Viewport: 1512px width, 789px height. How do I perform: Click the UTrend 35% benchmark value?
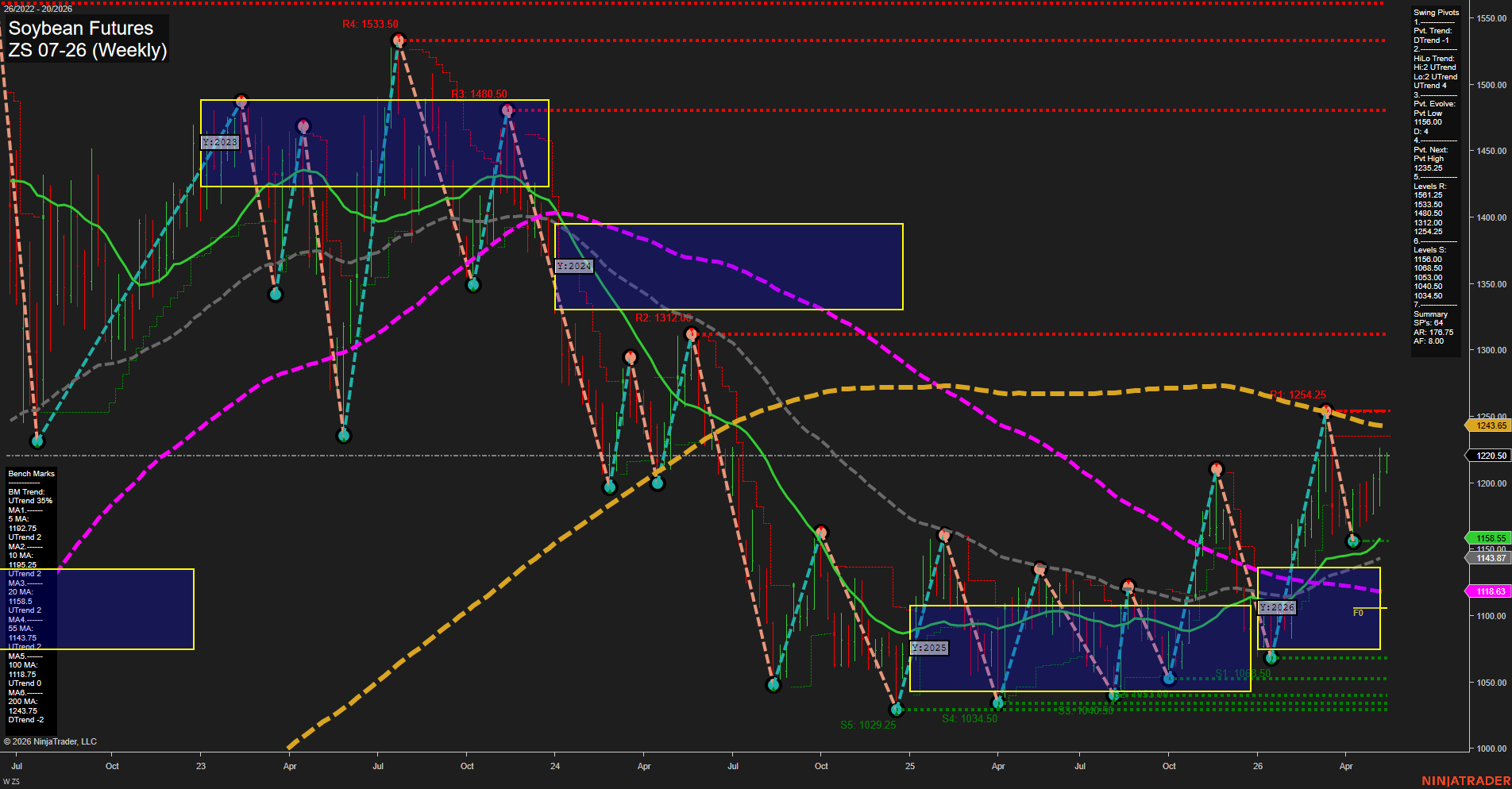30,501
